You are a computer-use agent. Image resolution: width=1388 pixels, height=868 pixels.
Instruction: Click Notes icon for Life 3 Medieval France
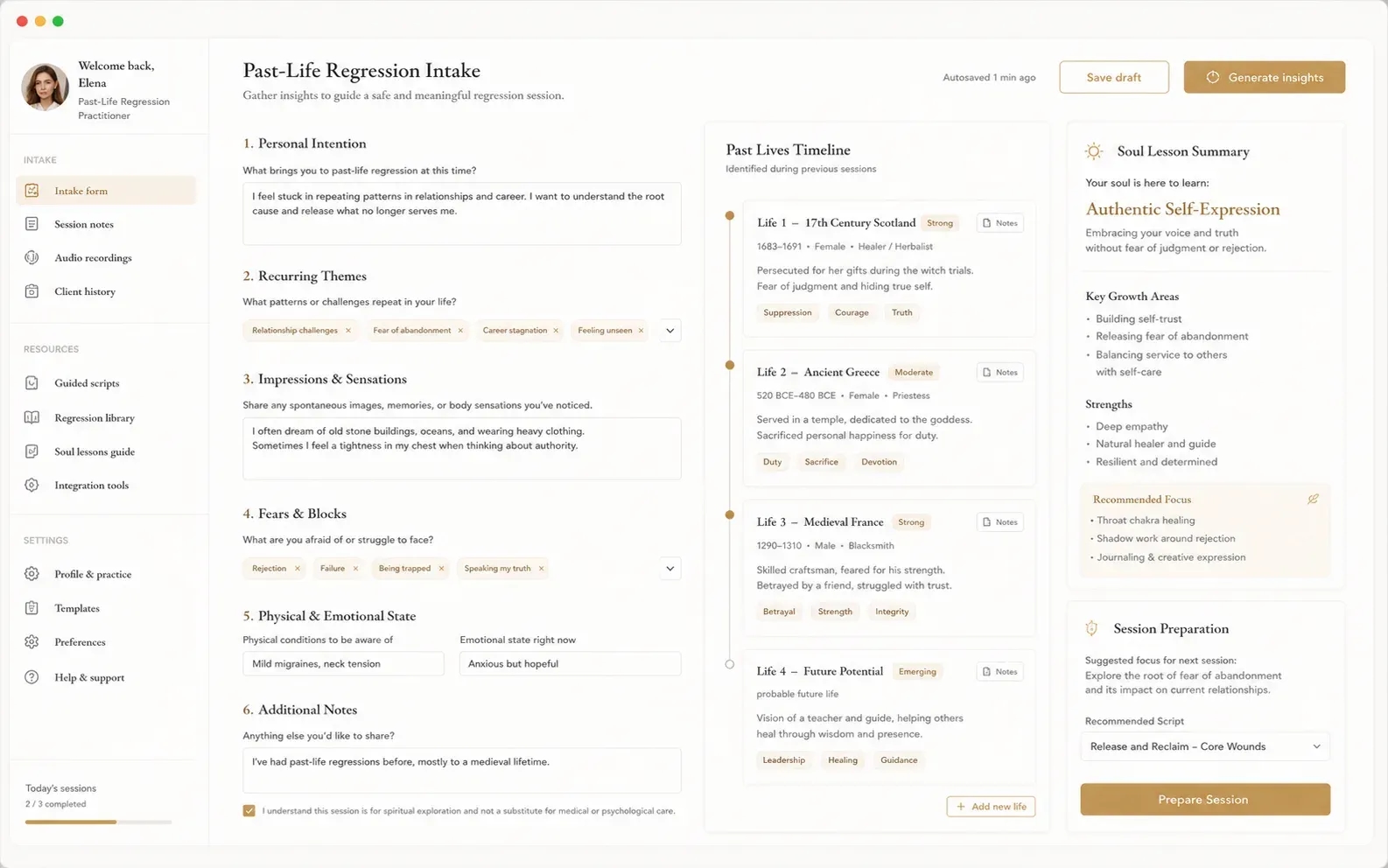987,522
